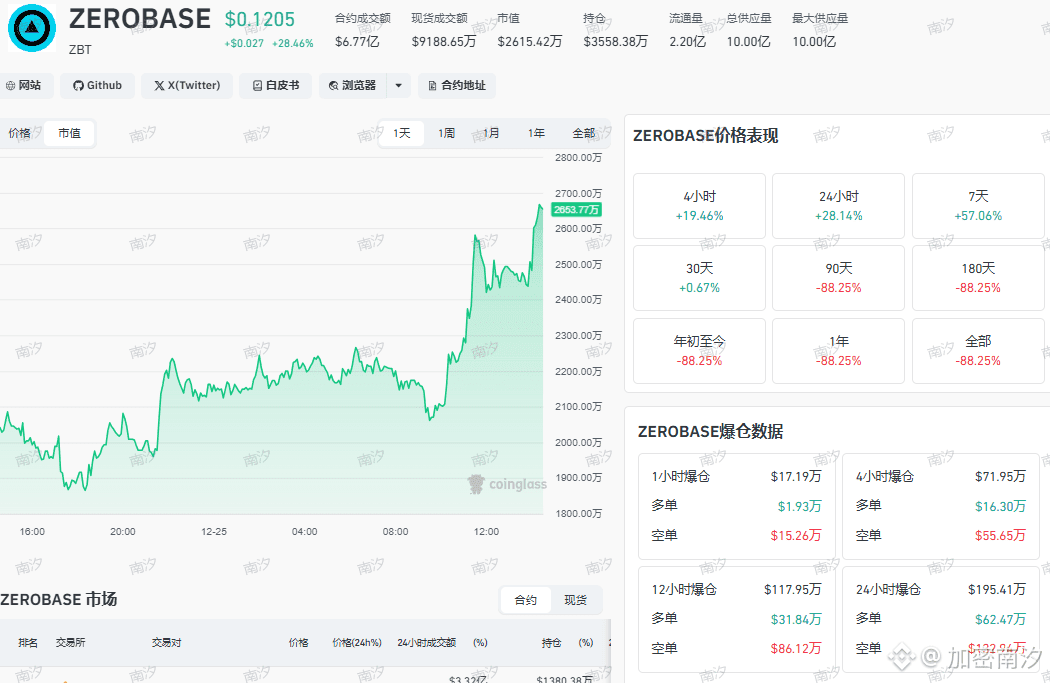This screenshot has width=1050, height=683.
Task: Select the 全部 chart range
Action: coord(583,133)
